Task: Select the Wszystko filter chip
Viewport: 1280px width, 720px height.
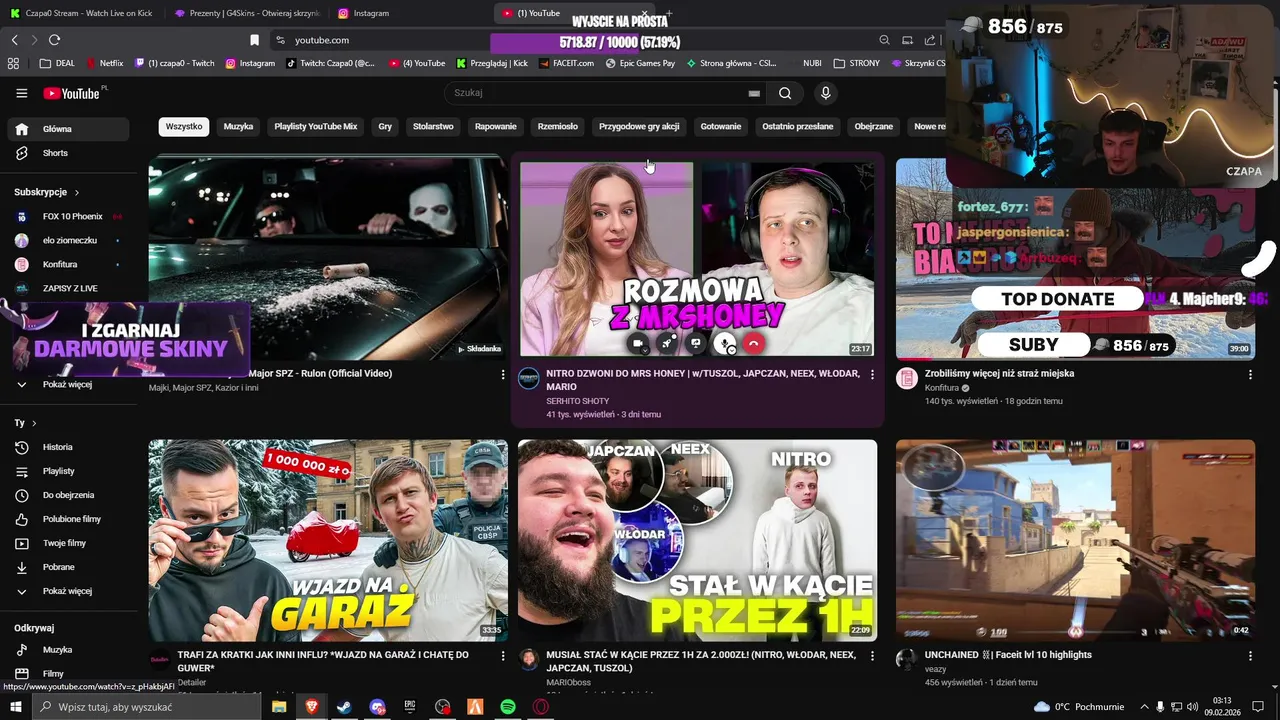Action: 184,127
